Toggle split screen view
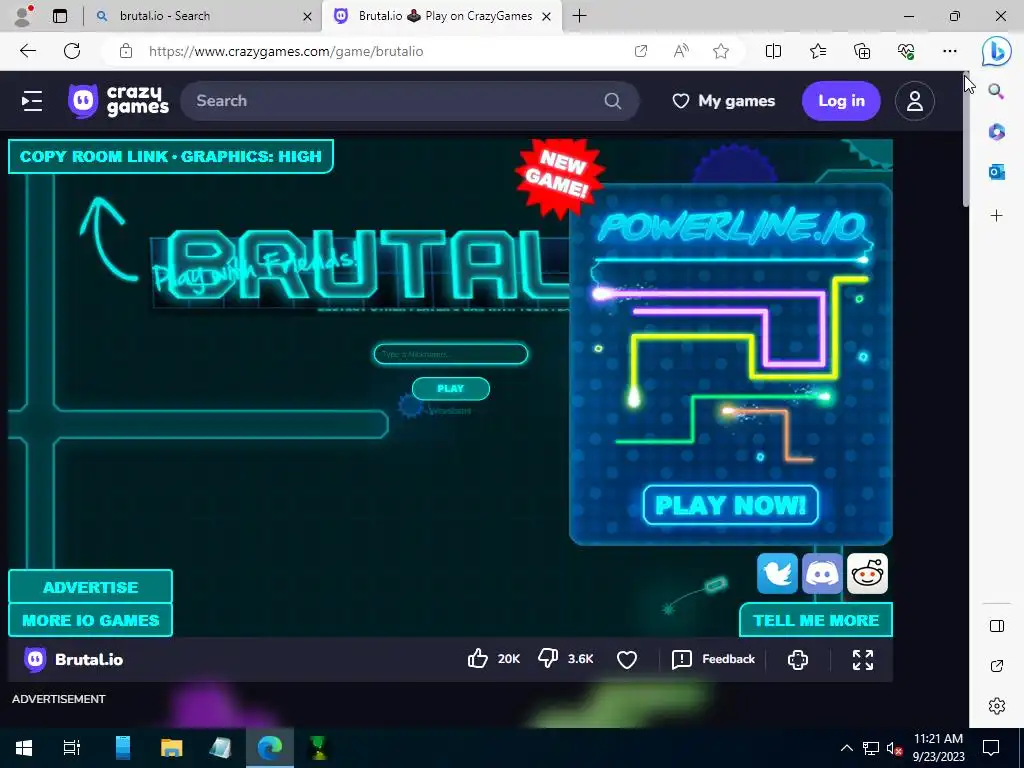Screen dimensions: 1024x768 [x=773, y=51]
